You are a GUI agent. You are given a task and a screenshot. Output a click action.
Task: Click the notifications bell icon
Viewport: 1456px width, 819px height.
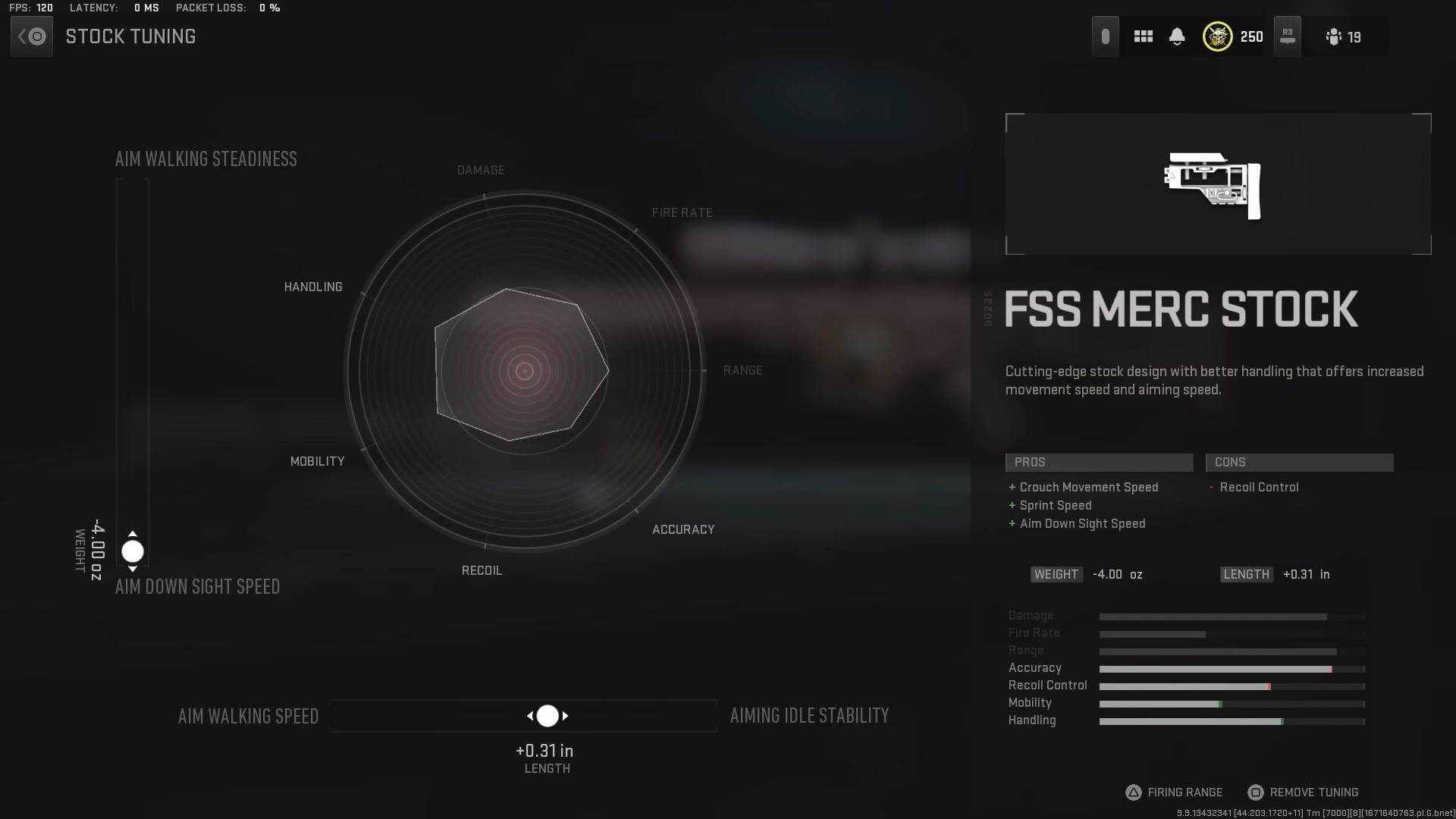pos(1178,37)
